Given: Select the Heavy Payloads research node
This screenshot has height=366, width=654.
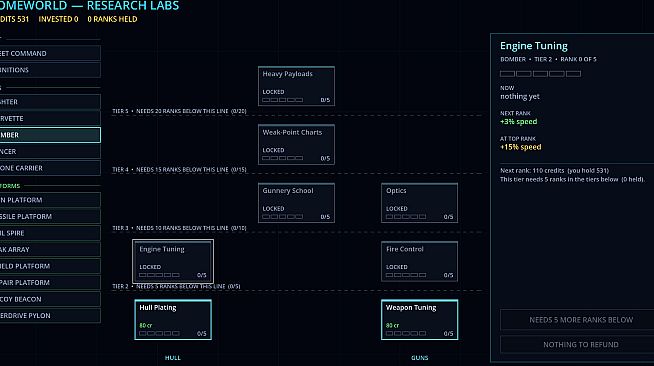Looking at the screenshot, I should 296,86.
